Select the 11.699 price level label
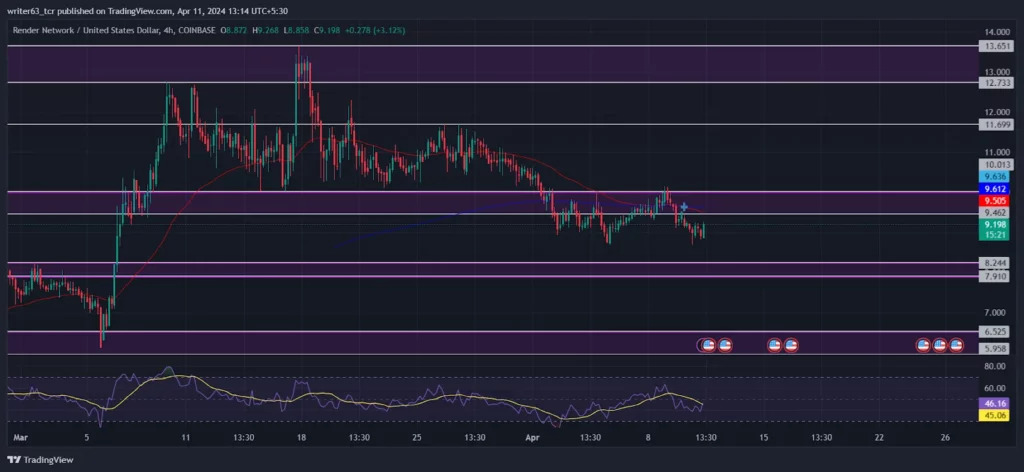This screenshot has width=1024, height=472. (x=996, y=125)
